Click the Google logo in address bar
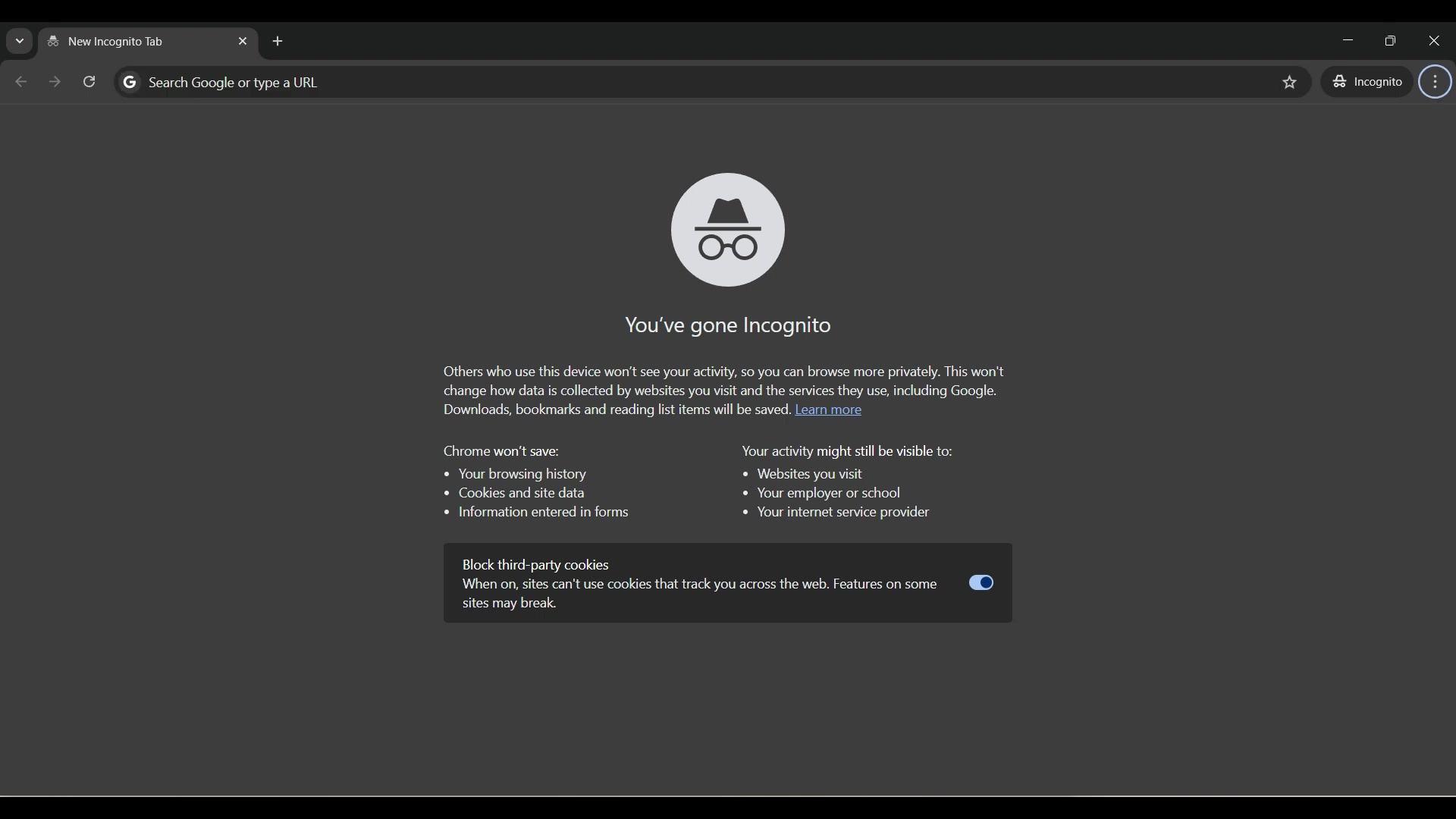 click(x=130, y=82)
